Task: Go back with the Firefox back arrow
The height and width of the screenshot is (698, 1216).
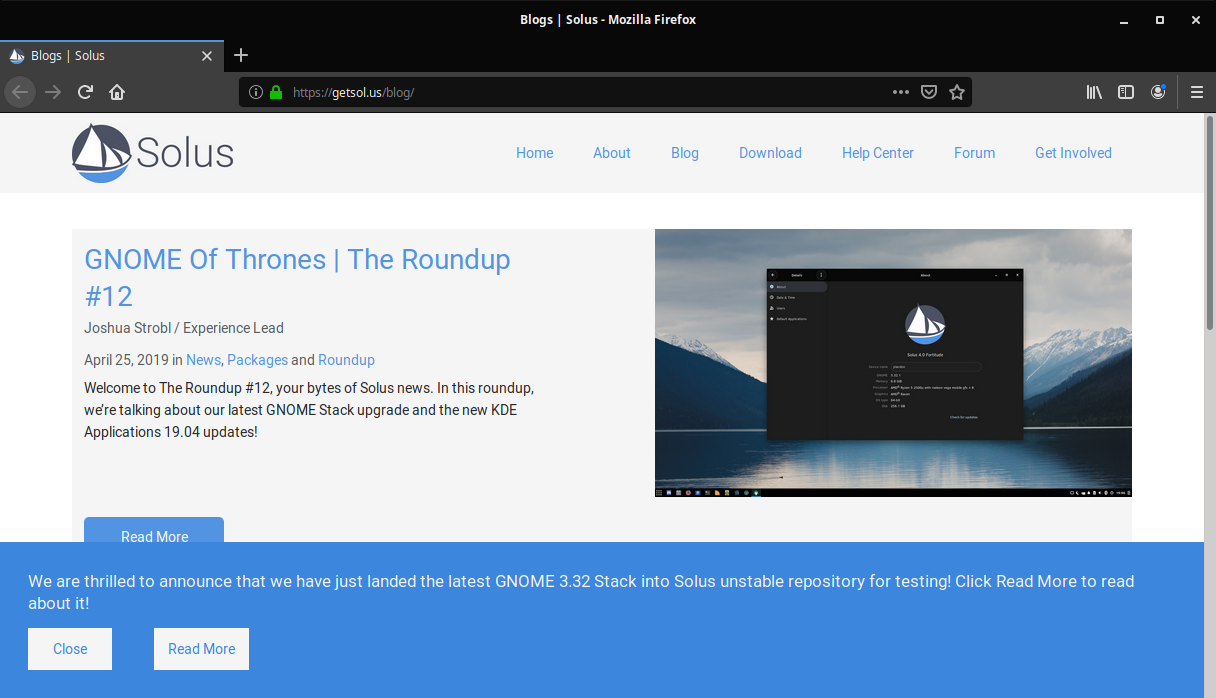Action: click(20, 92)
